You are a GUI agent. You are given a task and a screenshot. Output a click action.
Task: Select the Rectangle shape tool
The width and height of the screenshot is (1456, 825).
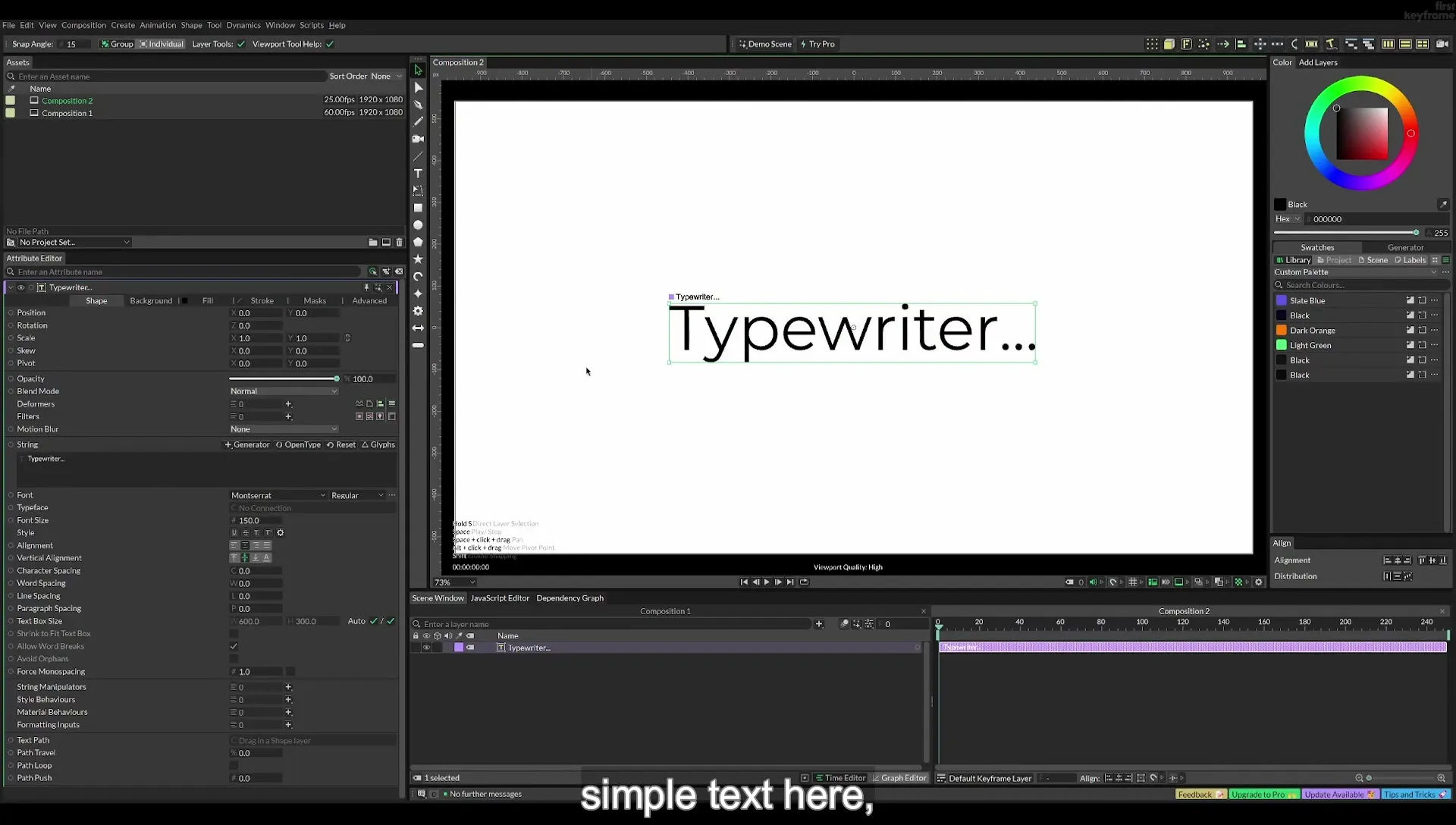pos(418,208)
